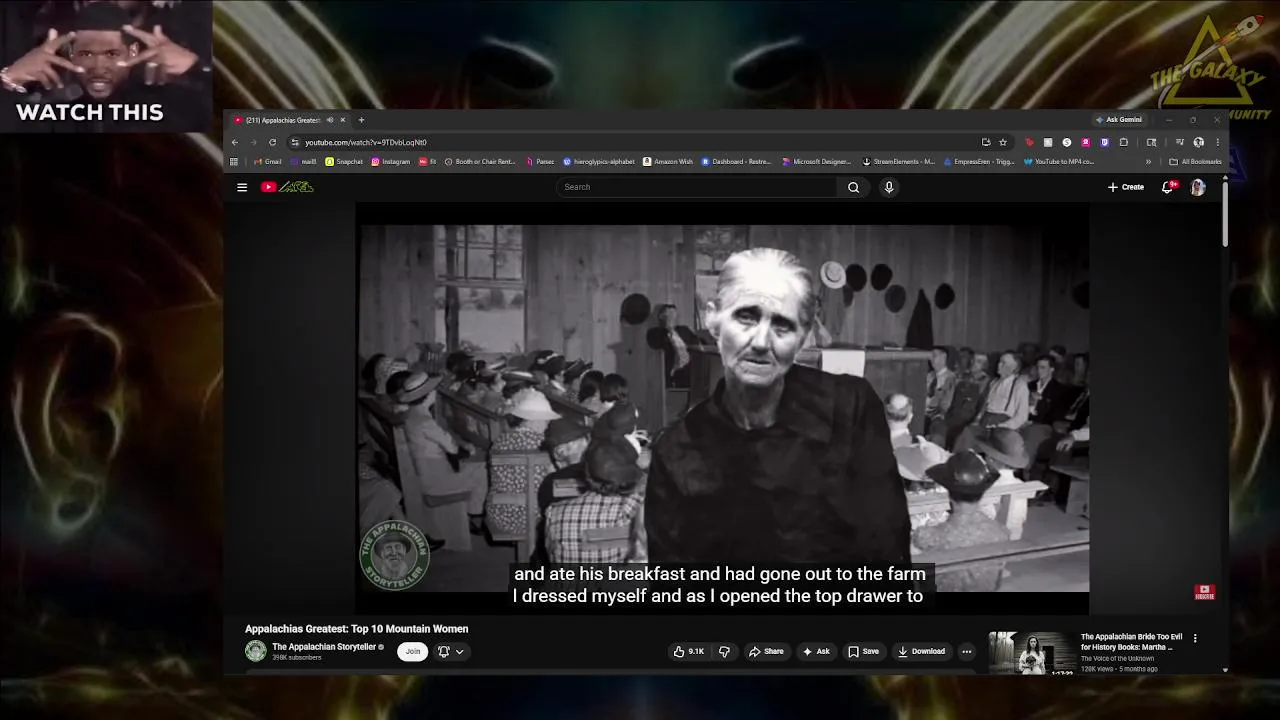Click the Download button

coord(921,651)
